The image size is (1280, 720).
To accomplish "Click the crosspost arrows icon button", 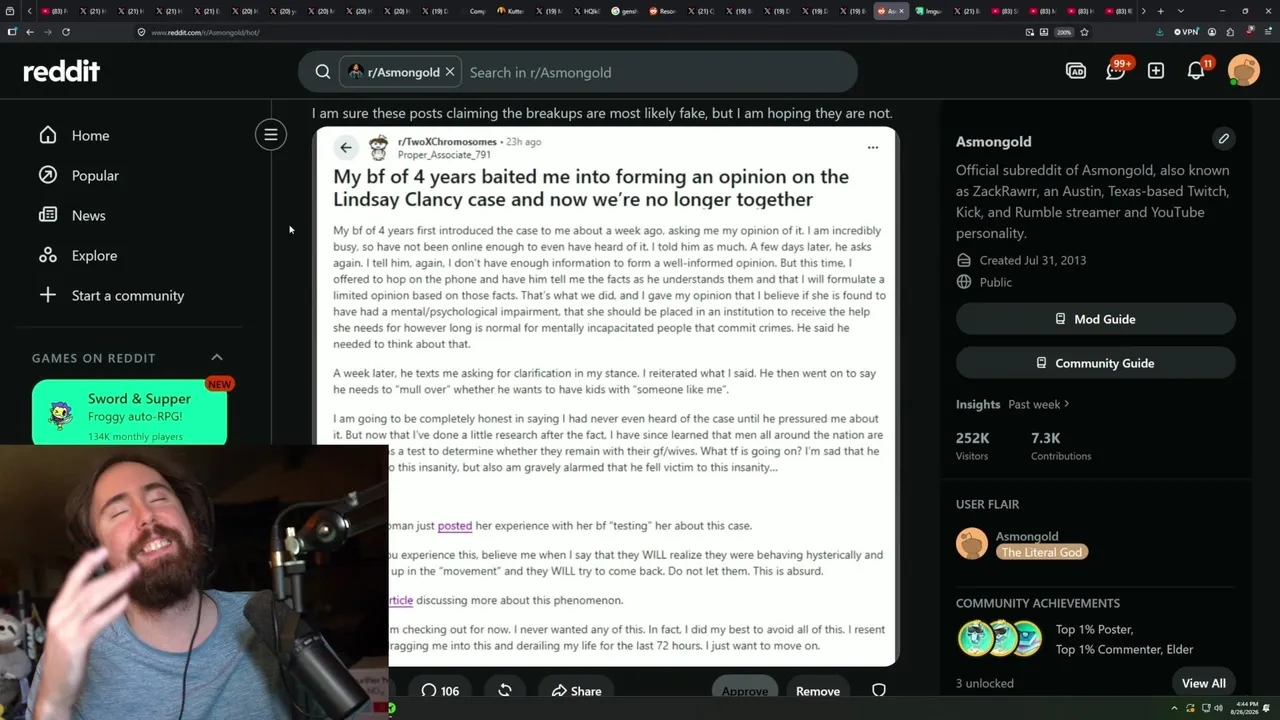I will tap(505, 691).
